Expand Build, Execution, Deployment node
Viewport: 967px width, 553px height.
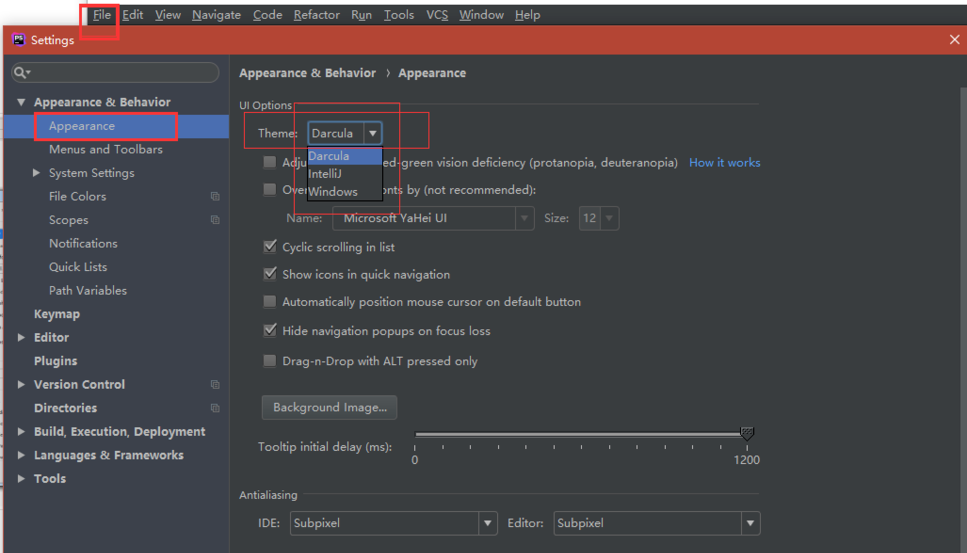(x=21, y=432)
